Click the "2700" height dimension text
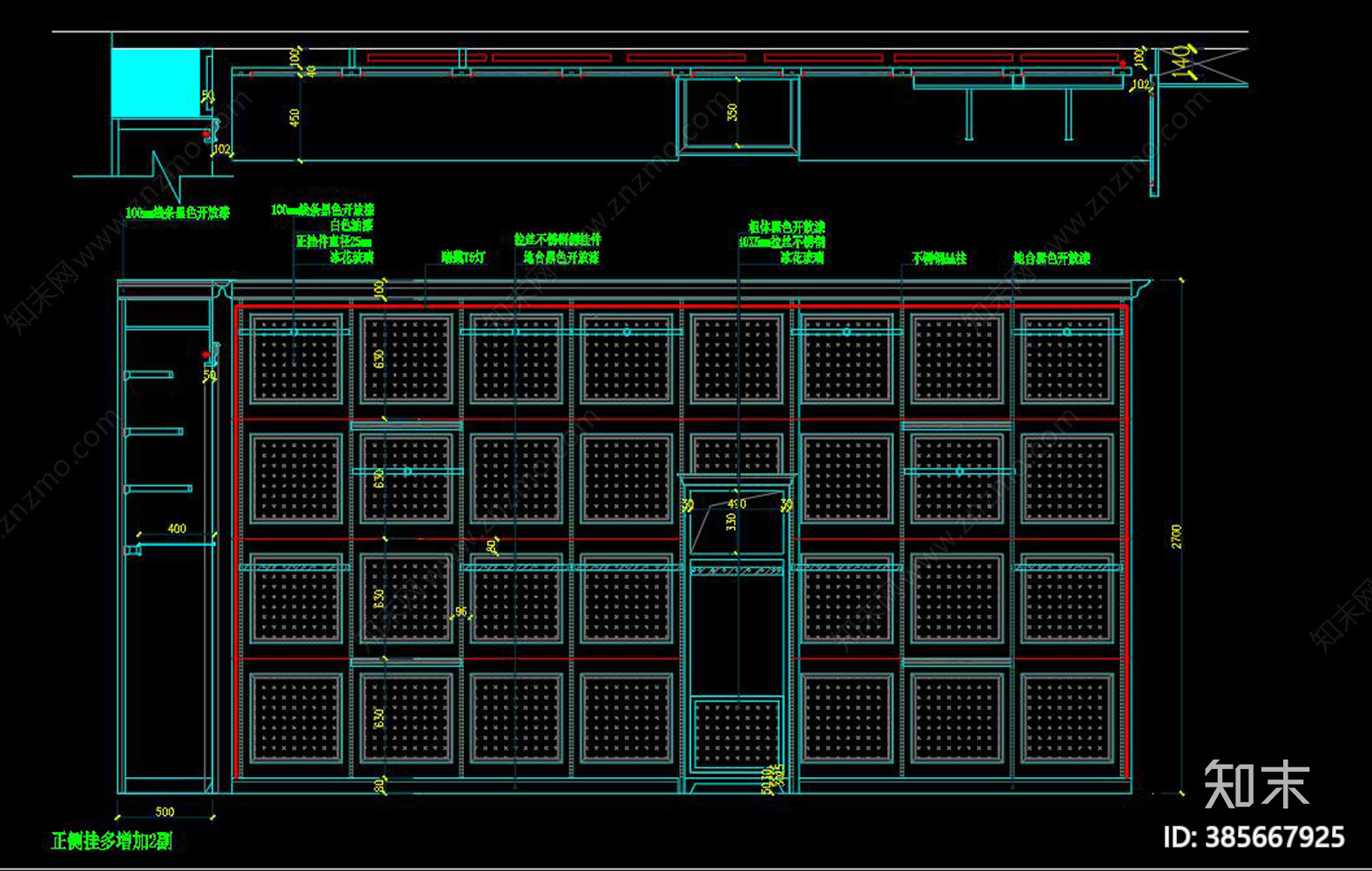Screen dimensions: 1372x871 point(1176,536)
